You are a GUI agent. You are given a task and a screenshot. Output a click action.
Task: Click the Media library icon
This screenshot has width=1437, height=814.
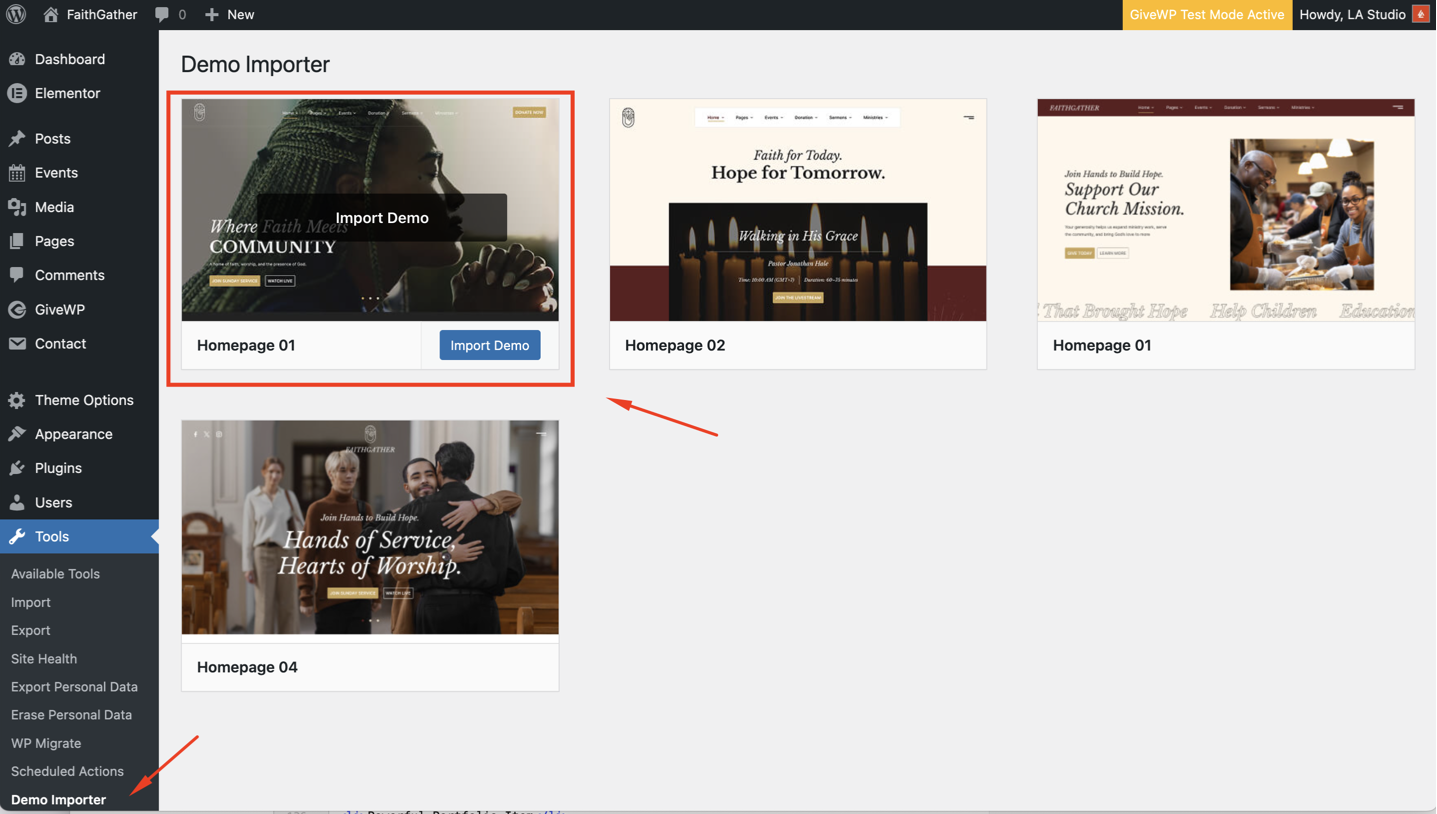click(17, 207)
